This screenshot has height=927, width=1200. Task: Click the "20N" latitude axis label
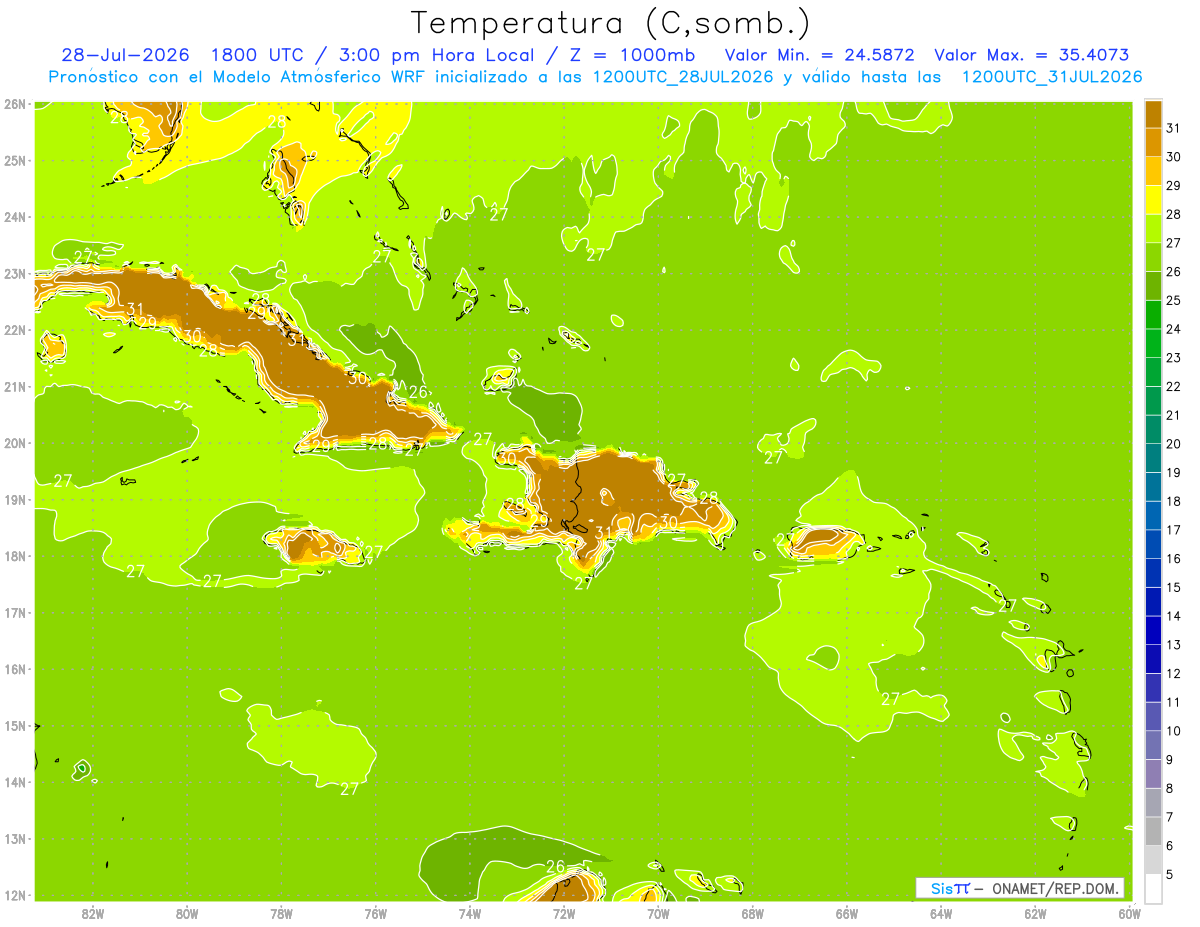(14, 443)
